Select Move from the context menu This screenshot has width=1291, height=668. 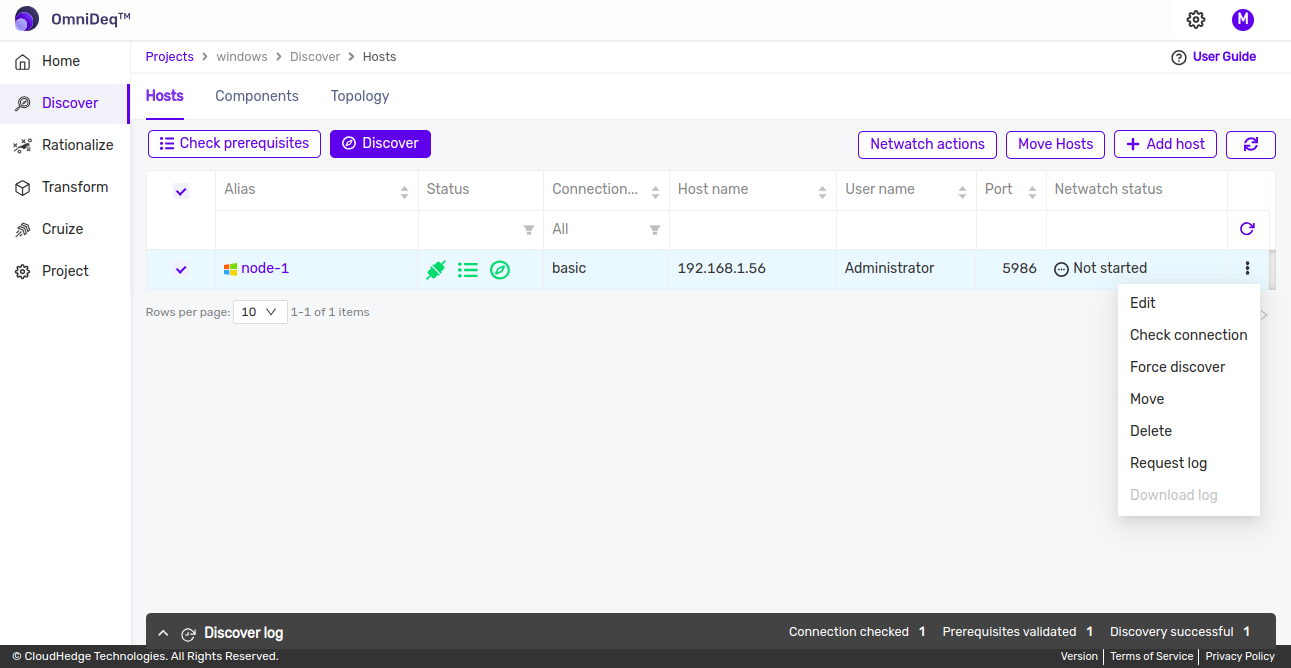[x=1189, y=399]
